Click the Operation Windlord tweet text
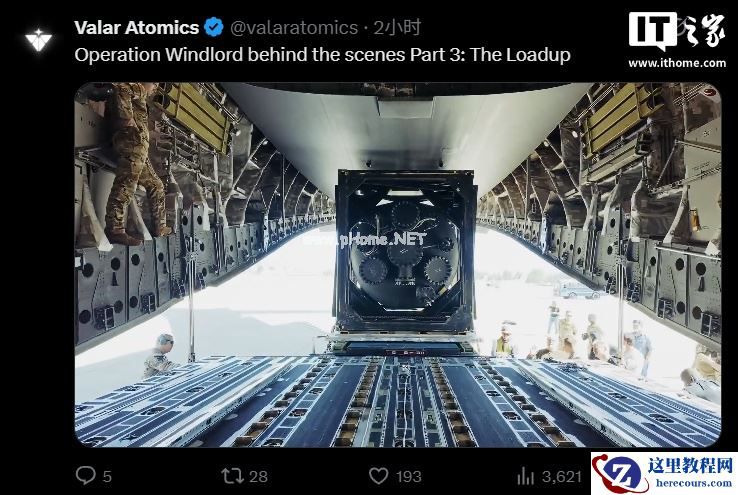This screenshot has height=495, width=738. click(322, 55)
